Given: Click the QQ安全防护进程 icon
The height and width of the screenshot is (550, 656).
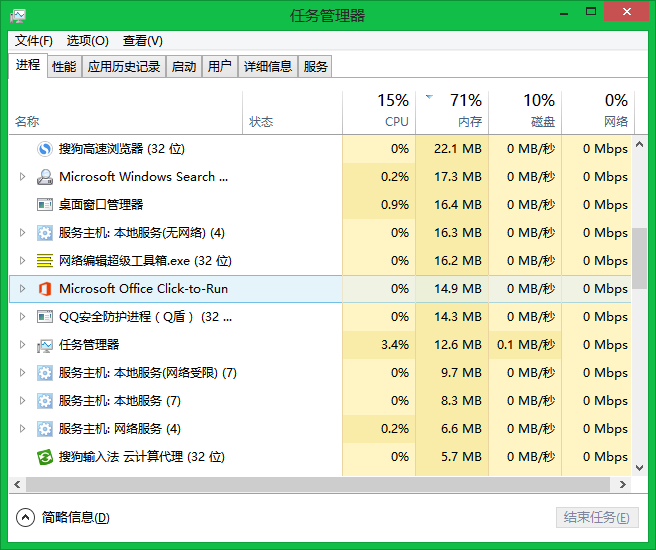Looking at the screenshot, I should pyautogui.click(x=45, y=317).
